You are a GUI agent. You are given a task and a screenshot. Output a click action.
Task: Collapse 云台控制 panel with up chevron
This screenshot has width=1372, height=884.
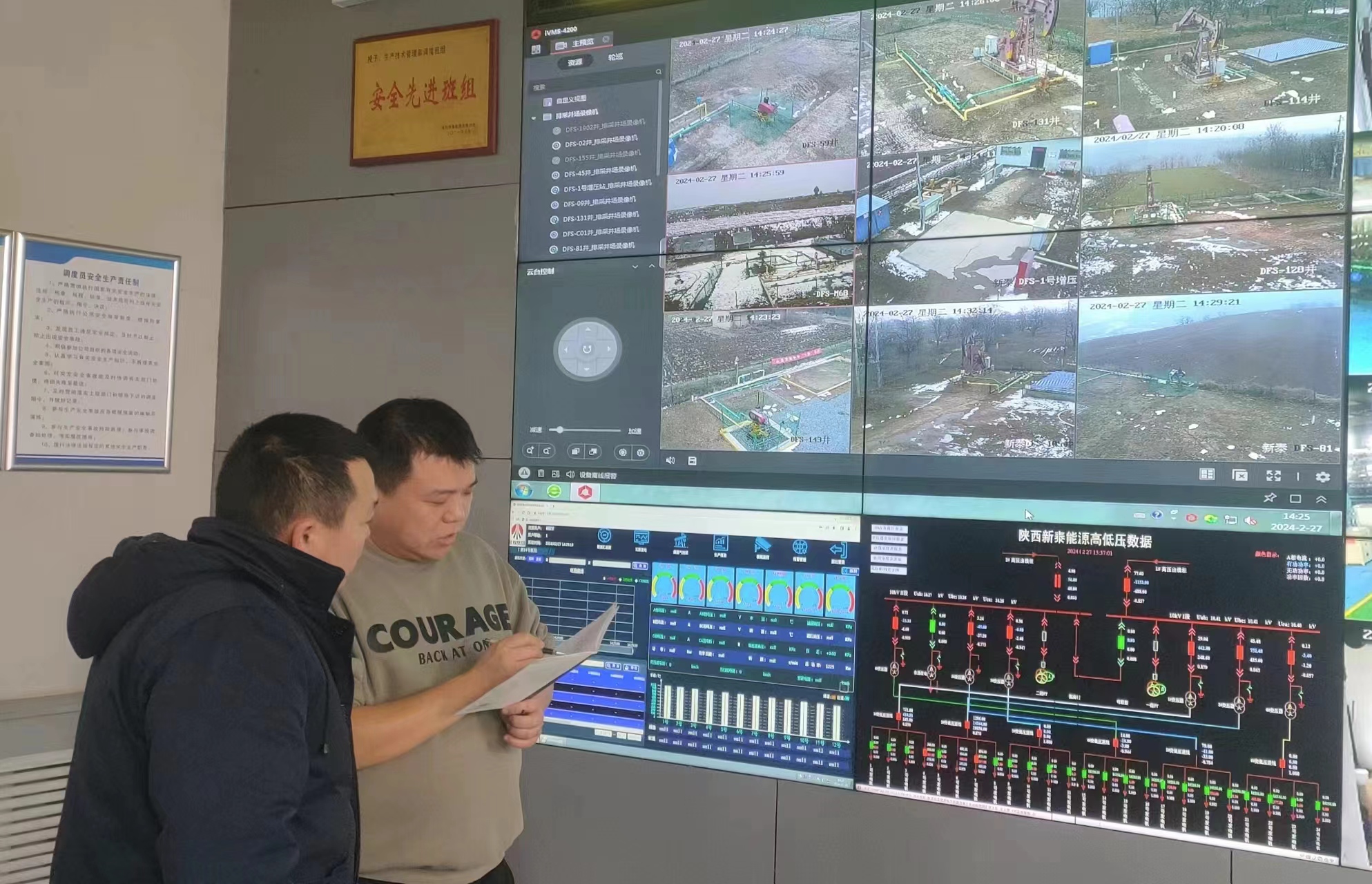(651, 266)
